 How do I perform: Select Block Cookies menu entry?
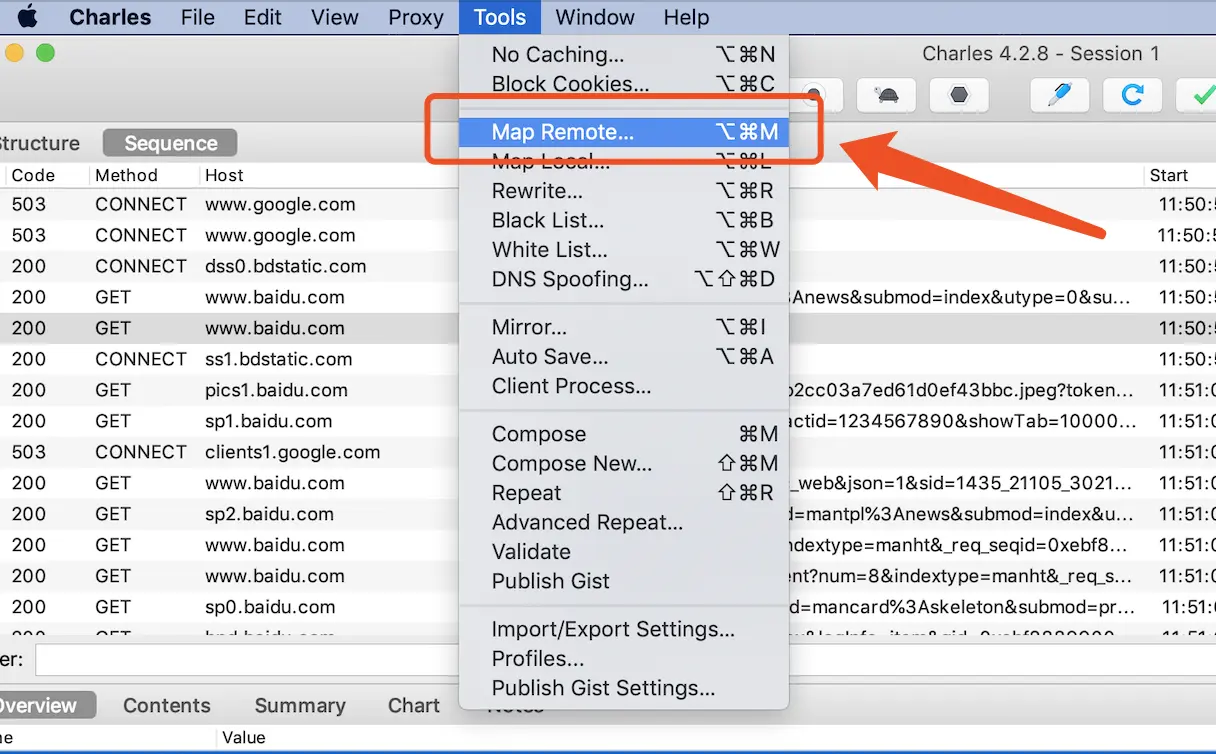click(x=624, y=84)
